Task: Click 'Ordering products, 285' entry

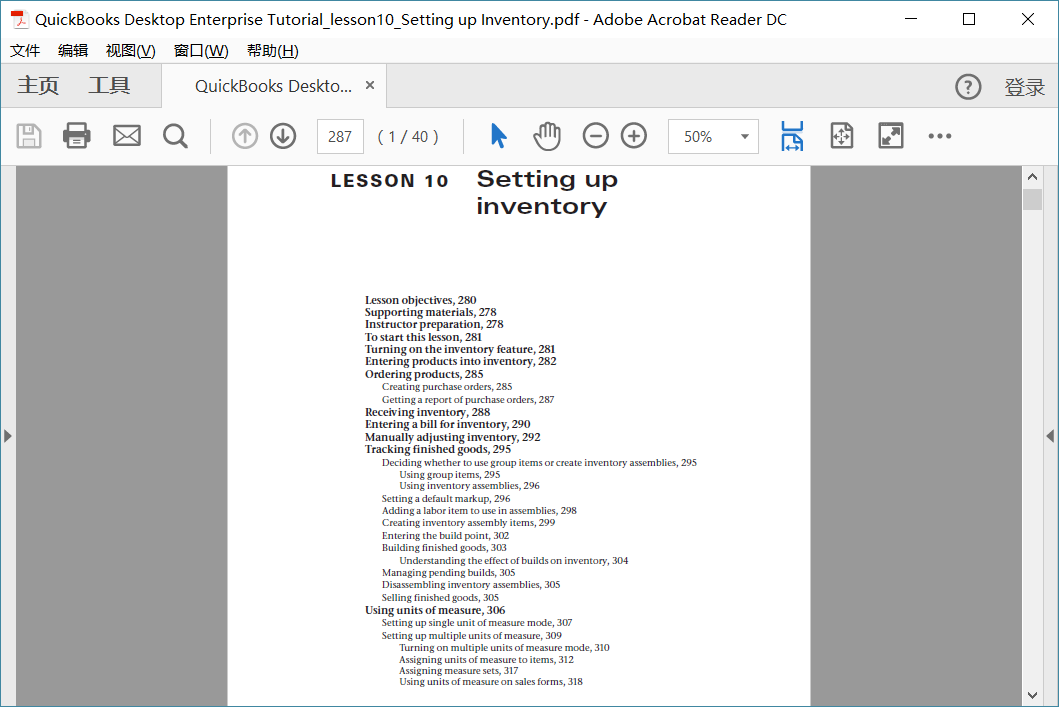Action: (x=424, y=374)
